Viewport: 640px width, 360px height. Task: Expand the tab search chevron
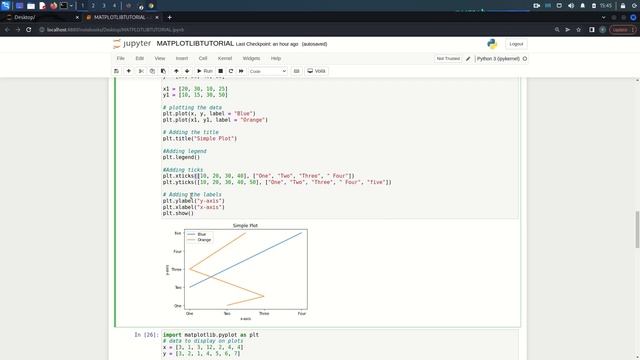[604, 18]
